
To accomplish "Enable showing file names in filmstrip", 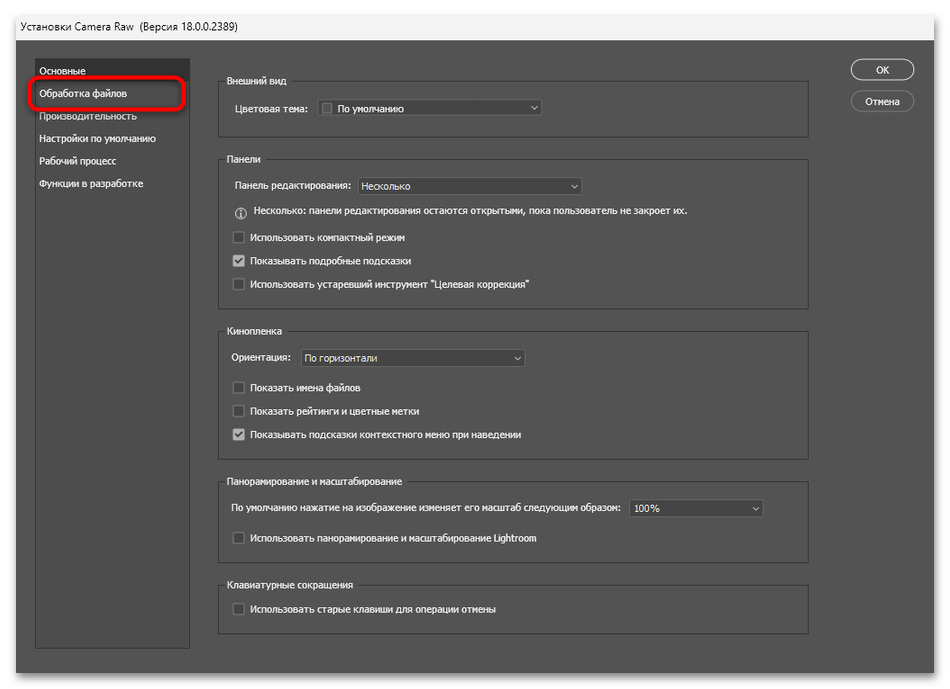I will point(238,387).
